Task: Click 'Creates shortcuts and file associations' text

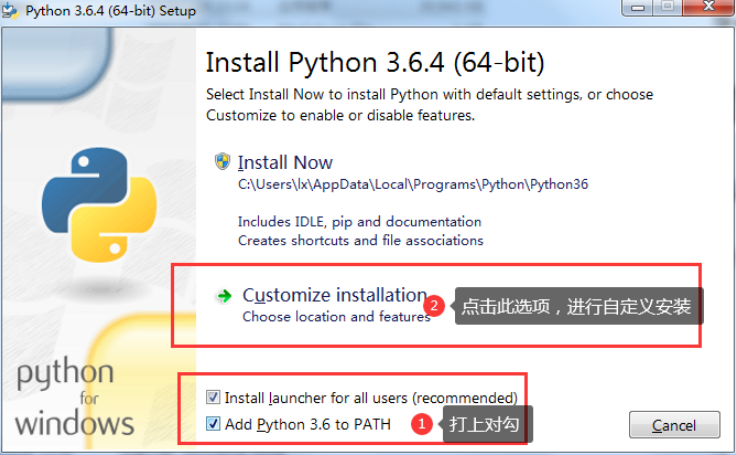Action: pos(360,240)
